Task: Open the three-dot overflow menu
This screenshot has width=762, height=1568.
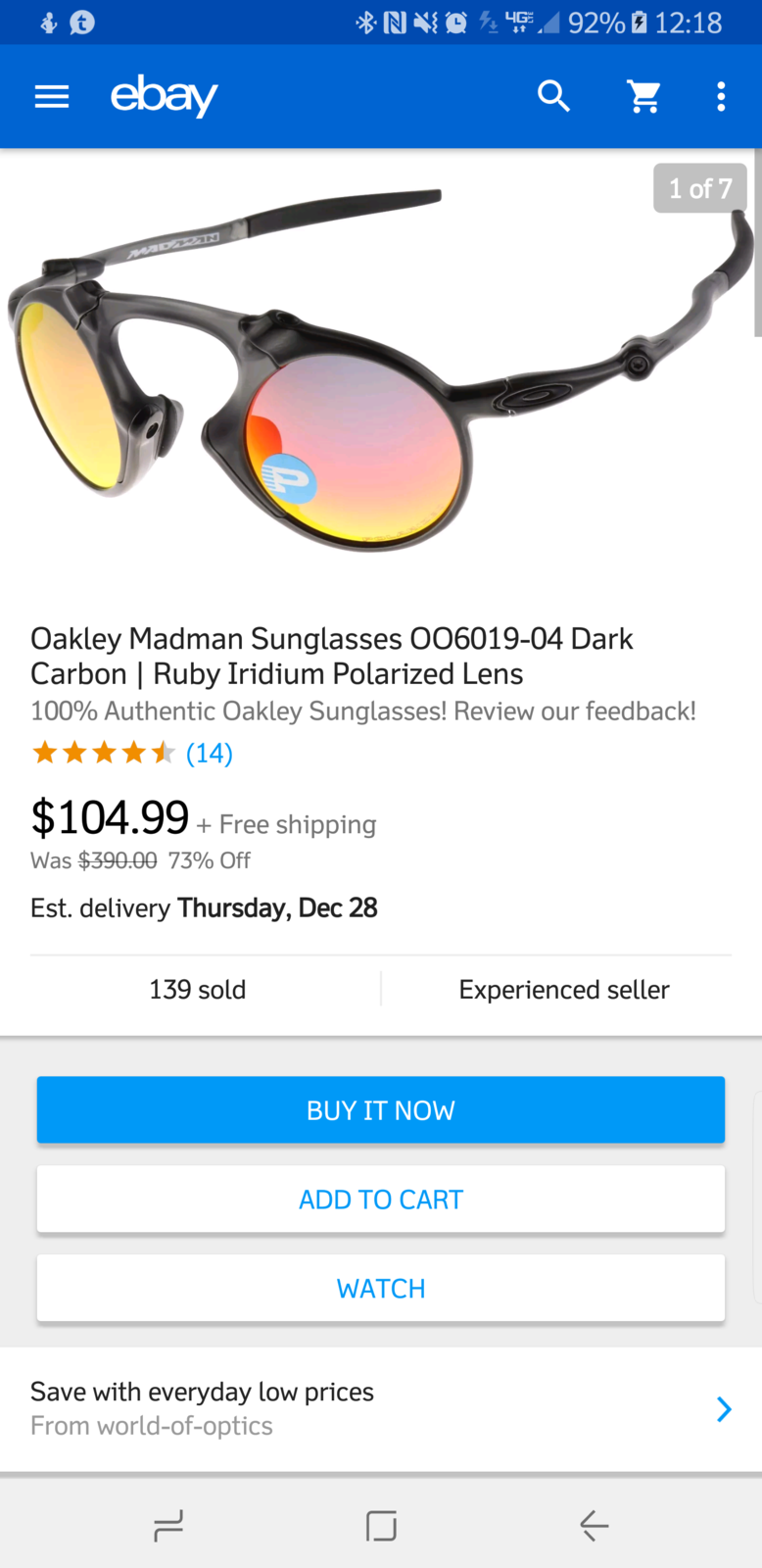Action: coord(721,96)
